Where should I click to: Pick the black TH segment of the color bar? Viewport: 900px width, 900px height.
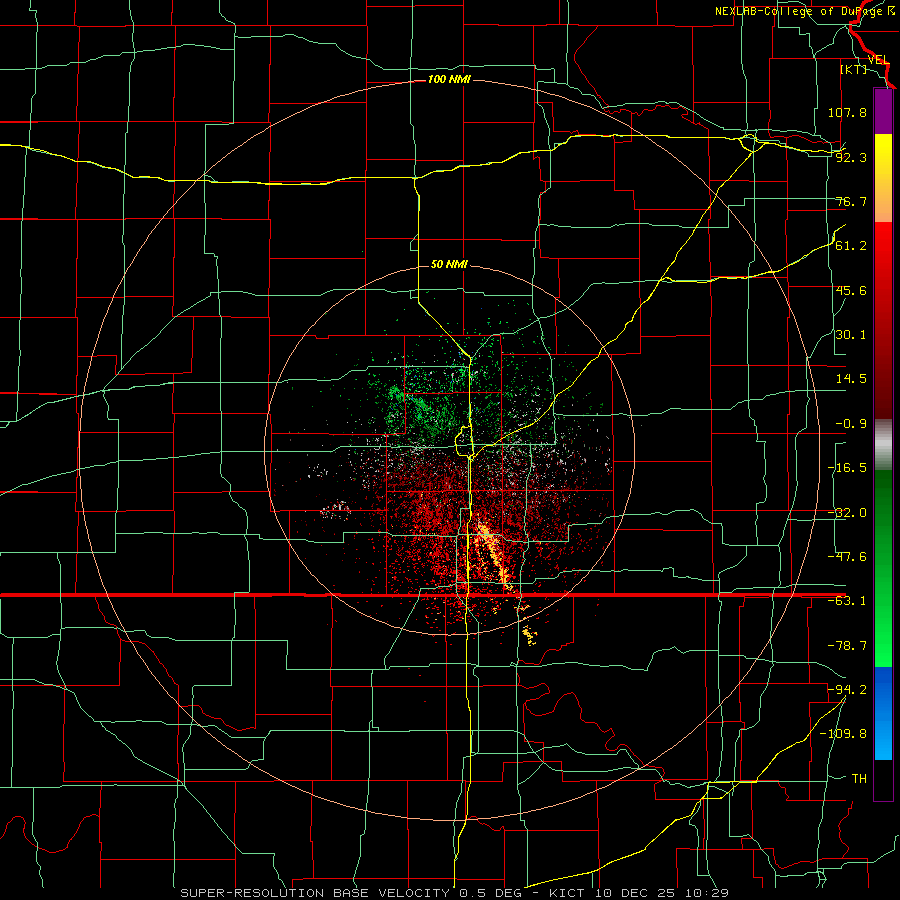883,779
